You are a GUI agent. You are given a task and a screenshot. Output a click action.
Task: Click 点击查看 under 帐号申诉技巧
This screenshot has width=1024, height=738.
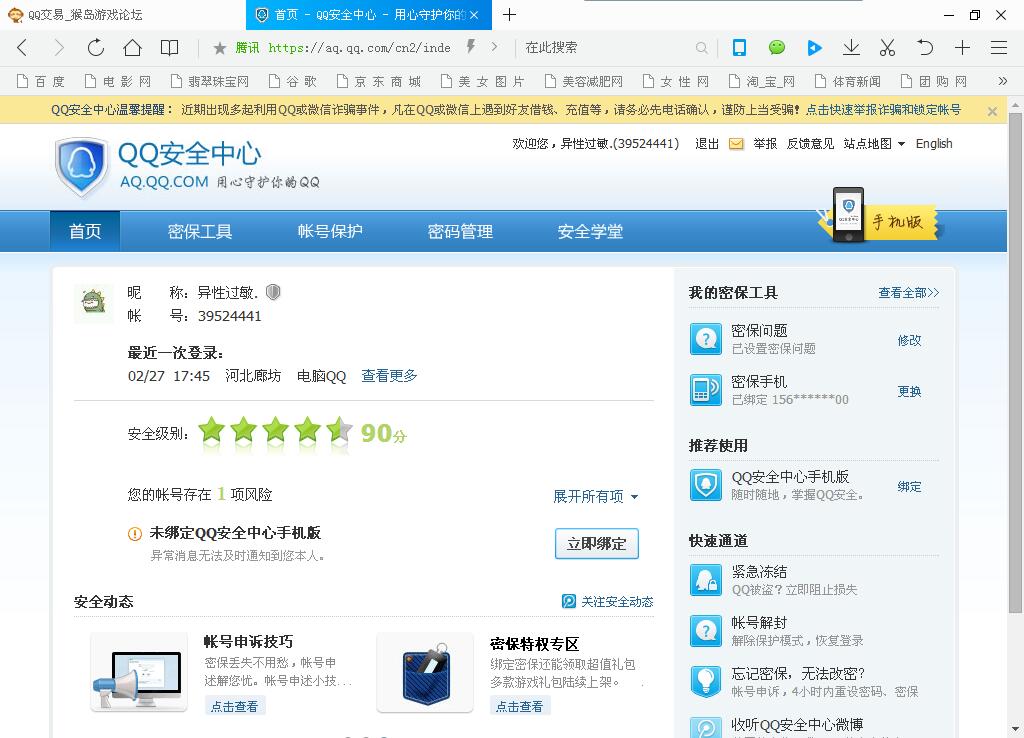234,706
